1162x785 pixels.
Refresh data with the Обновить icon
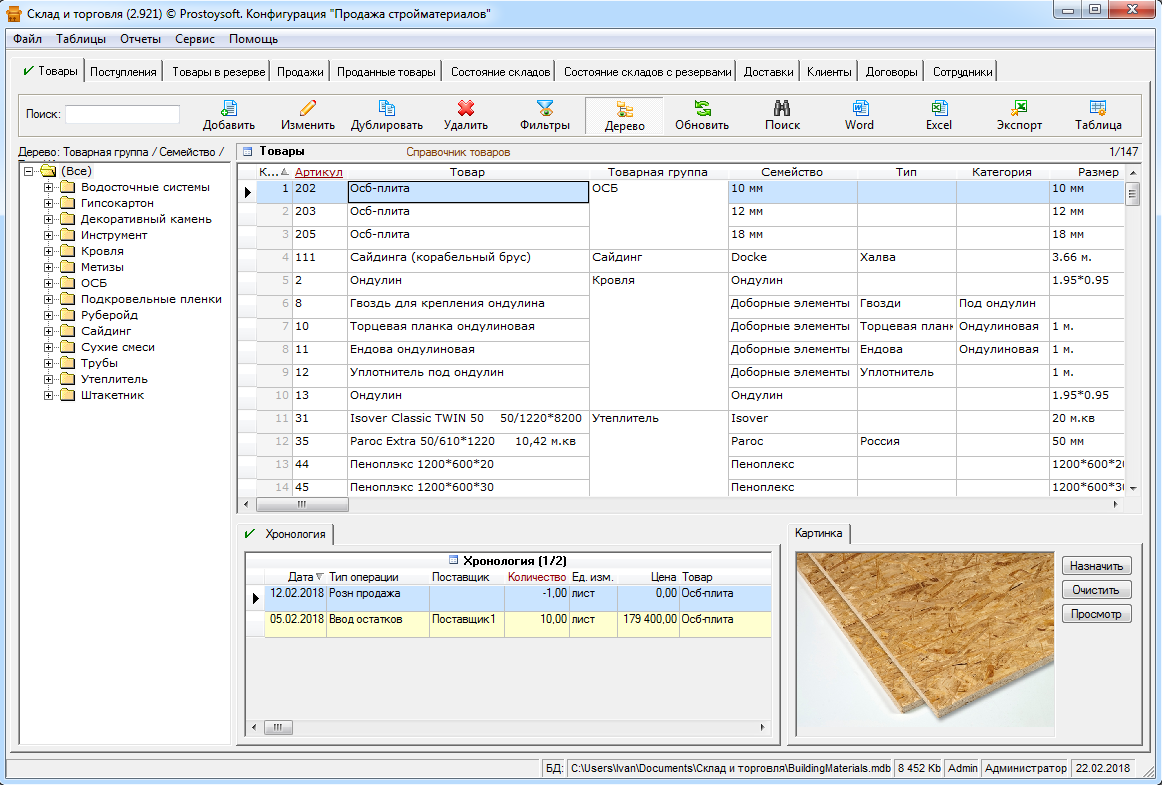tap(702, 115)
